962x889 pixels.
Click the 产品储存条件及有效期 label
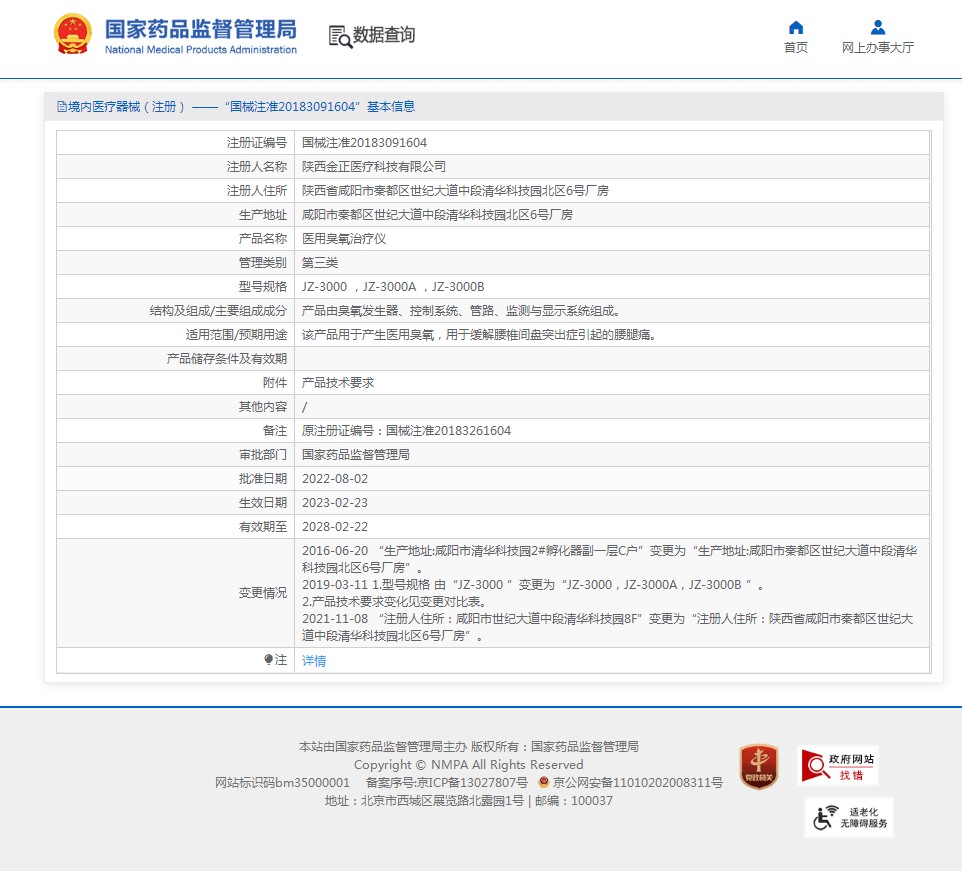click(226, 358)
